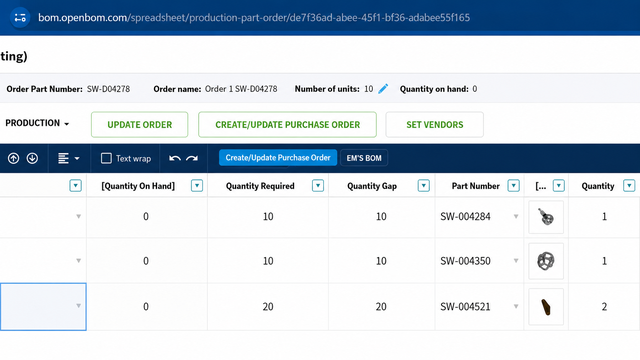Select part number SW-004521 cell

(480, 307)
